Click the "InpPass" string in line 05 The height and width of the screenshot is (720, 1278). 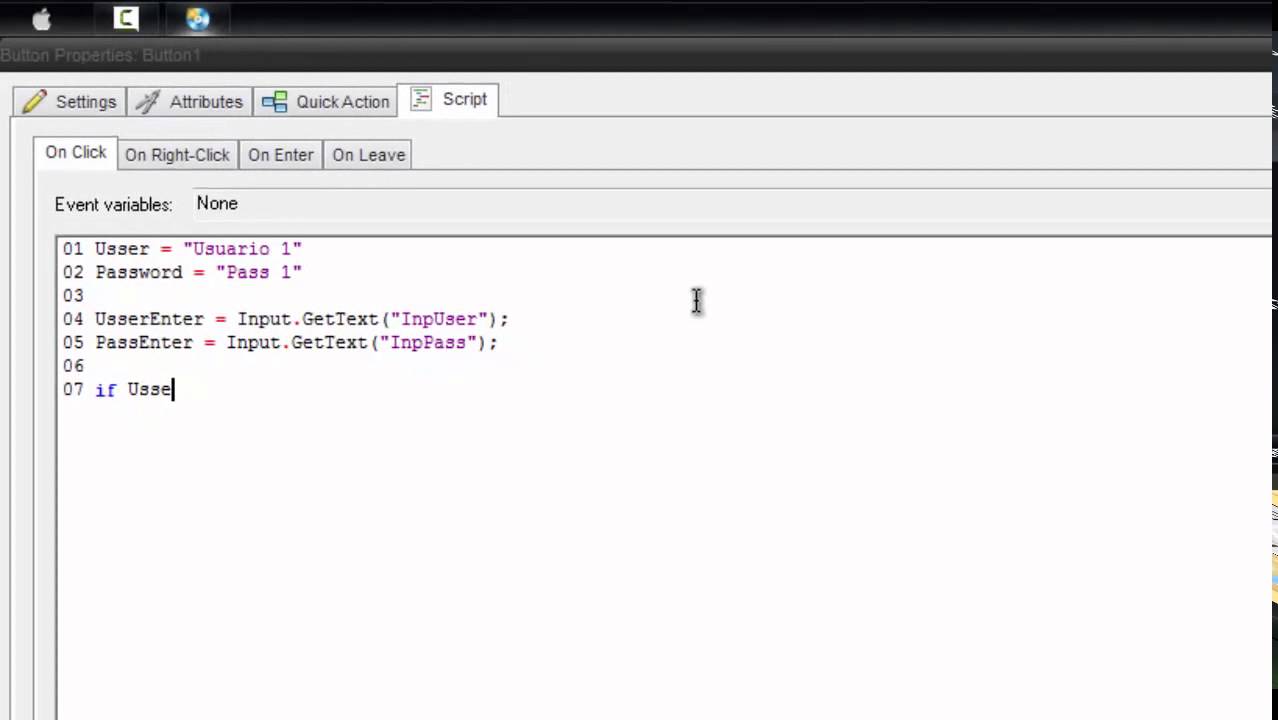coord(428,342)
